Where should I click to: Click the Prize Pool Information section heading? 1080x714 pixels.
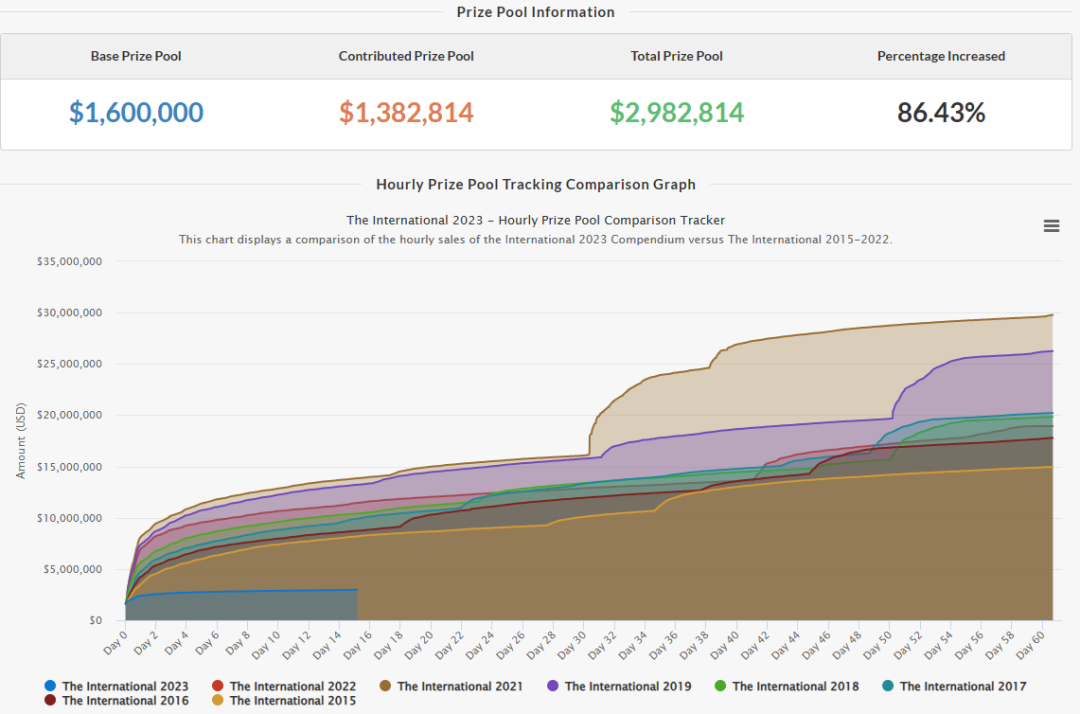(536, 12)
